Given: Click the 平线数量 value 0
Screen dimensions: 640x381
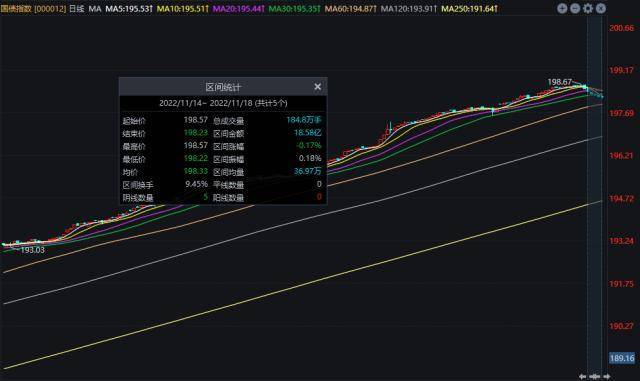Looking at the screenshot, I should coord(319,184).
